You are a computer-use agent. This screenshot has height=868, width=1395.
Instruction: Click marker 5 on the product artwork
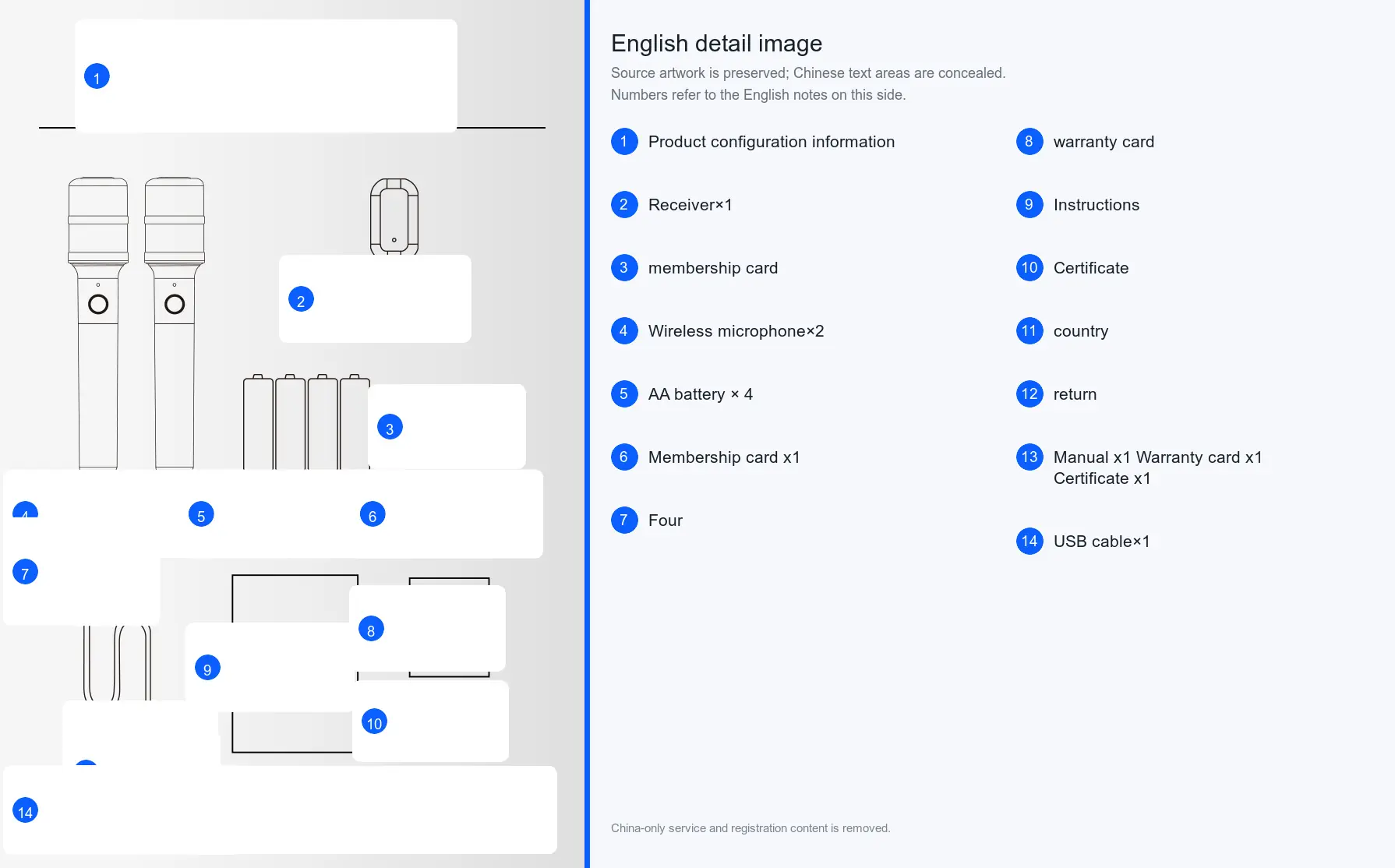(x=201, y=514)
